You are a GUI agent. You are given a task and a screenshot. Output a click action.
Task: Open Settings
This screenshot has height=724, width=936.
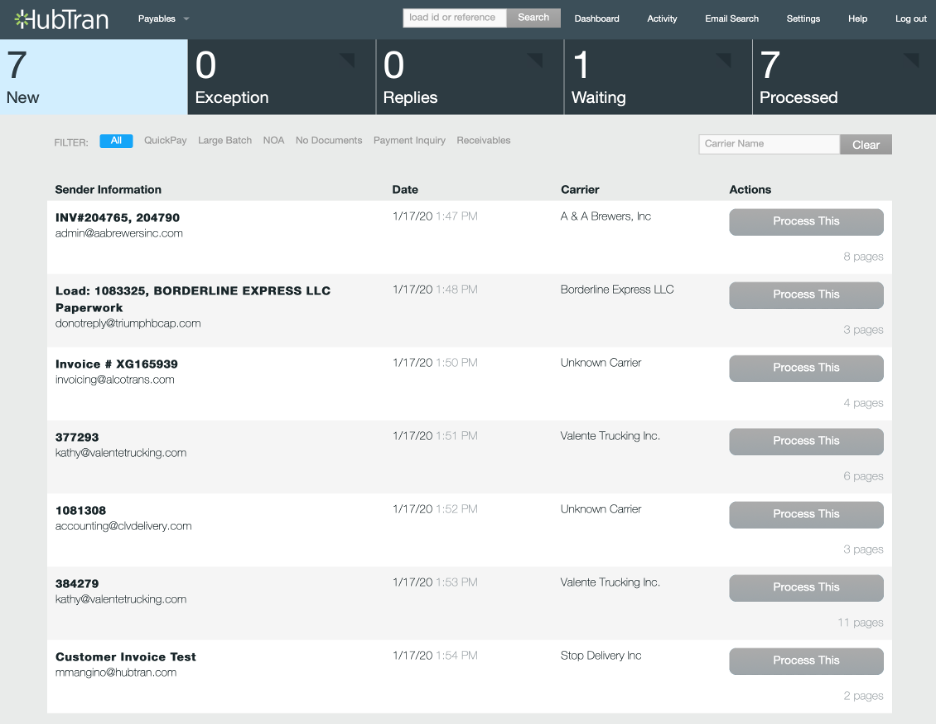tap(803, 19)
